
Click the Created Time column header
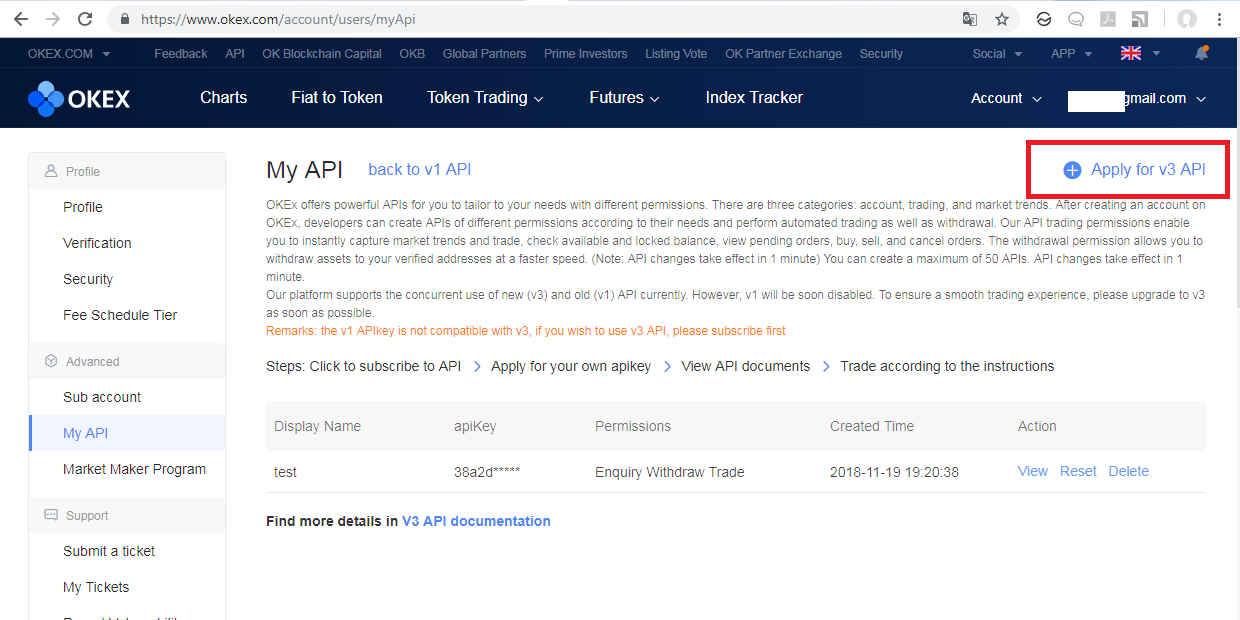pos(872,426)
